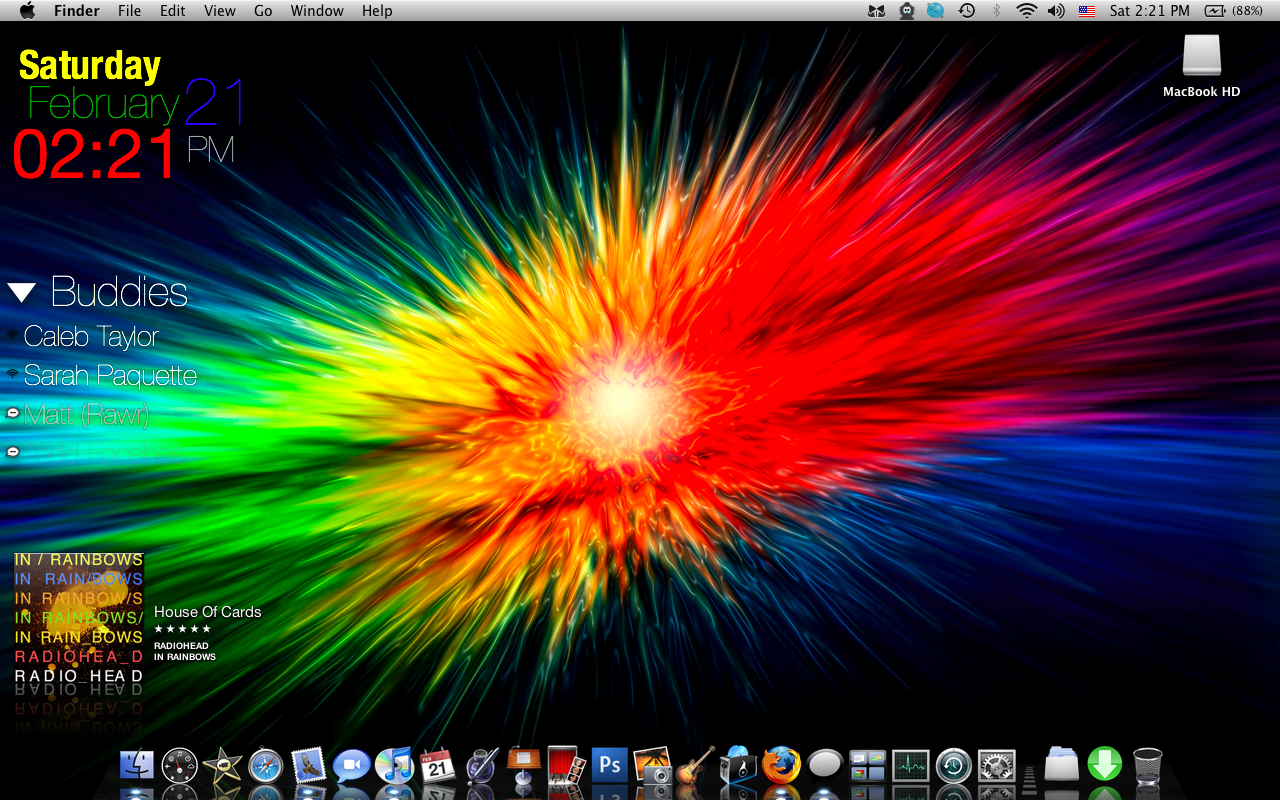The width and height of the screenshot is (1280, 800).
Task: Open Photoshop from the dock
Action: [608, 766]
